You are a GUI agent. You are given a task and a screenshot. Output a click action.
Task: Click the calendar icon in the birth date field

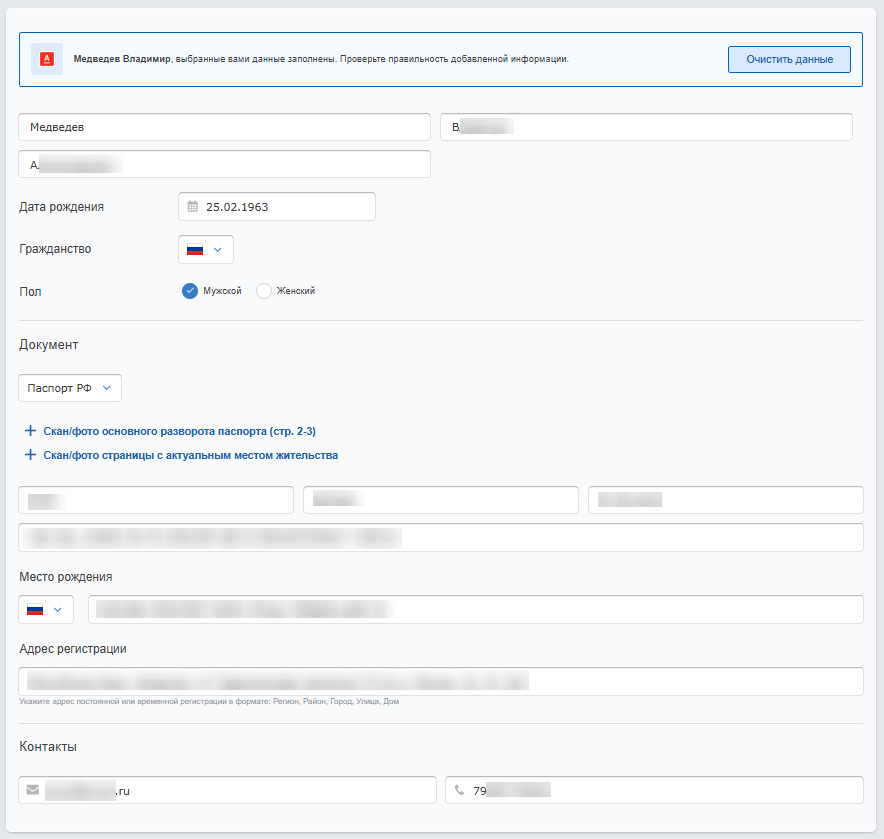tap(193, 206)
